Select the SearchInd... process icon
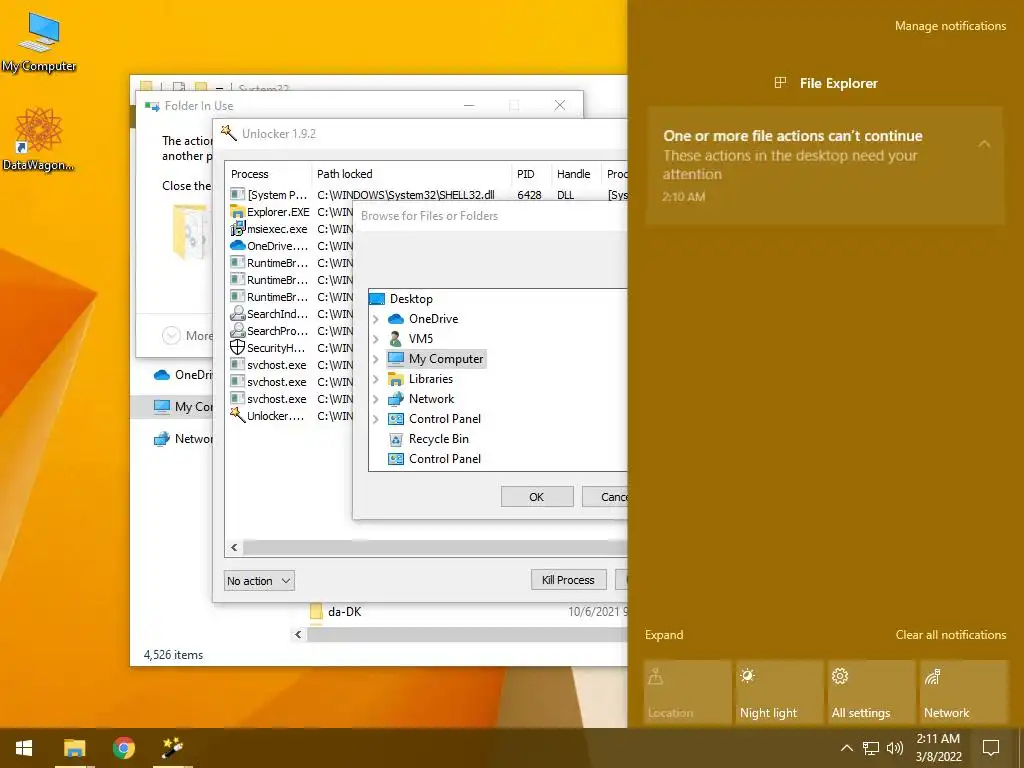 coord(238,313)
